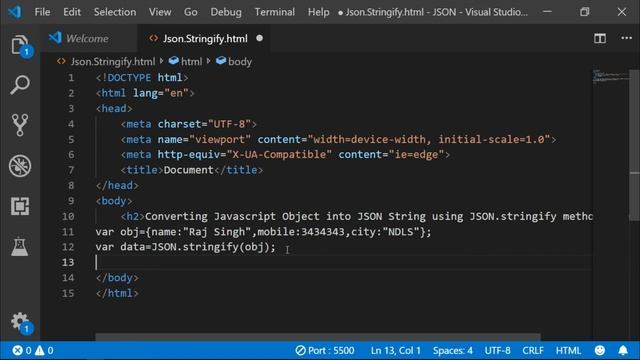The height and width of the screenshot is (360, 640).
Task: Click the closing '</html>' tag
Action: 117,293
